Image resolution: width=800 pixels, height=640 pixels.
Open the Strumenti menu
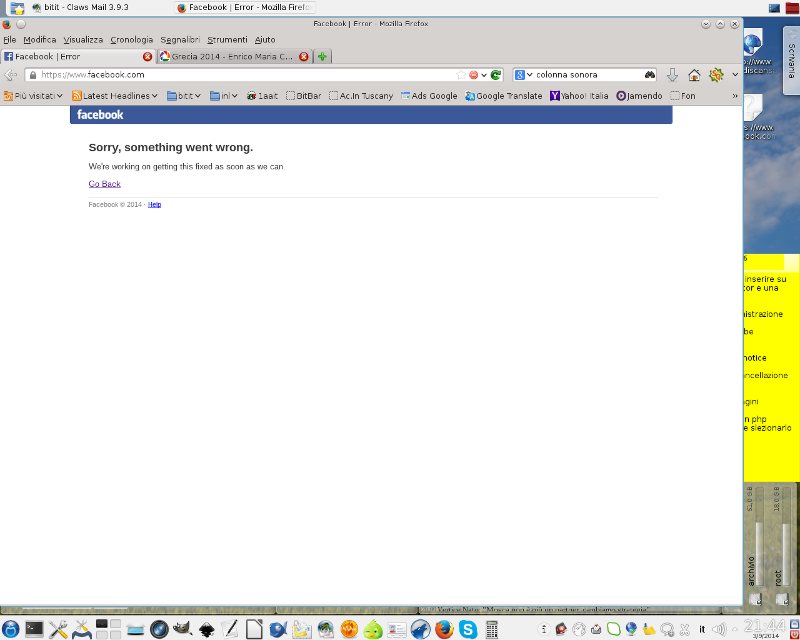point(227,40)
